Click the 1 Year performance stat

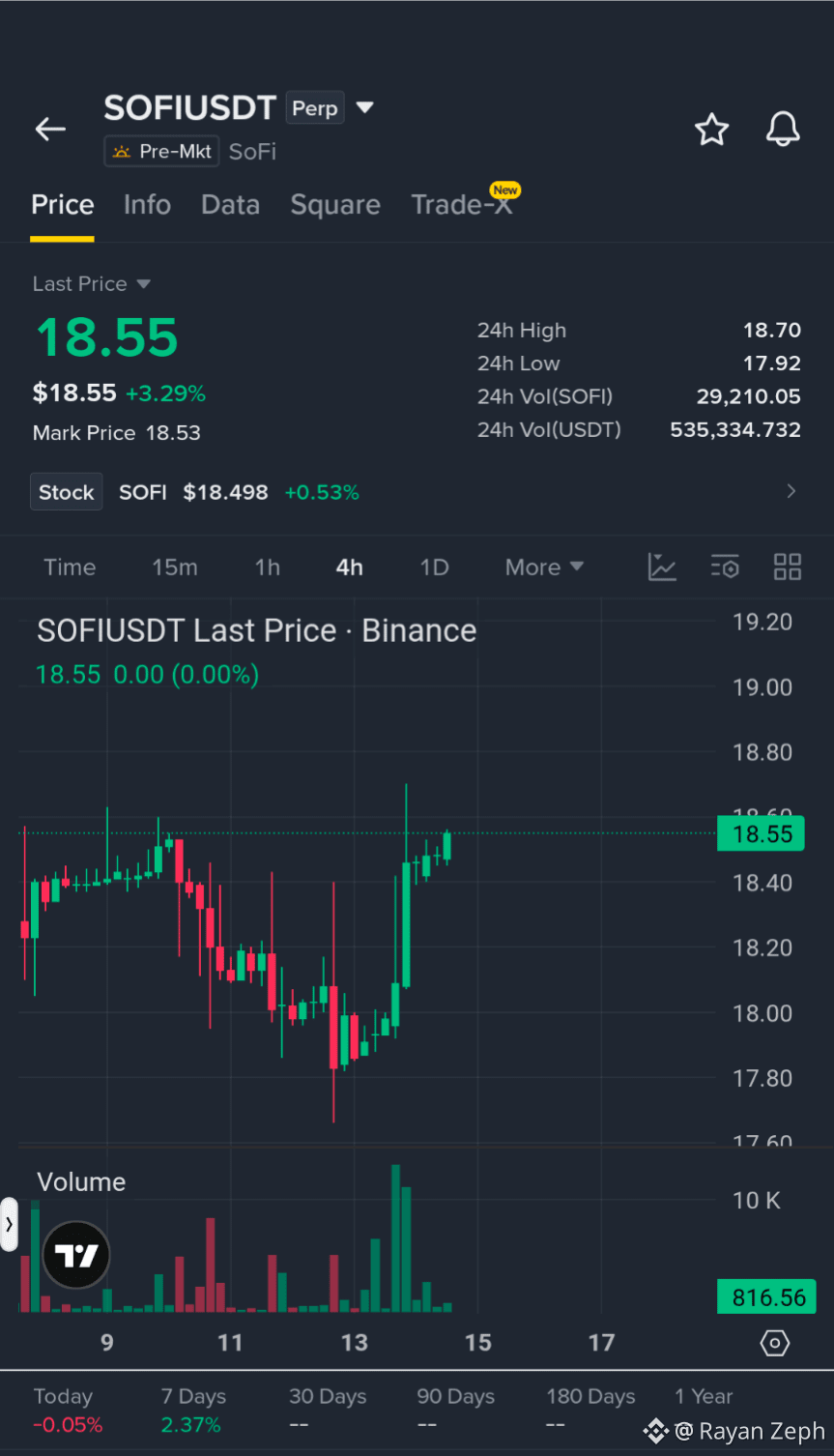(704, 1397)
